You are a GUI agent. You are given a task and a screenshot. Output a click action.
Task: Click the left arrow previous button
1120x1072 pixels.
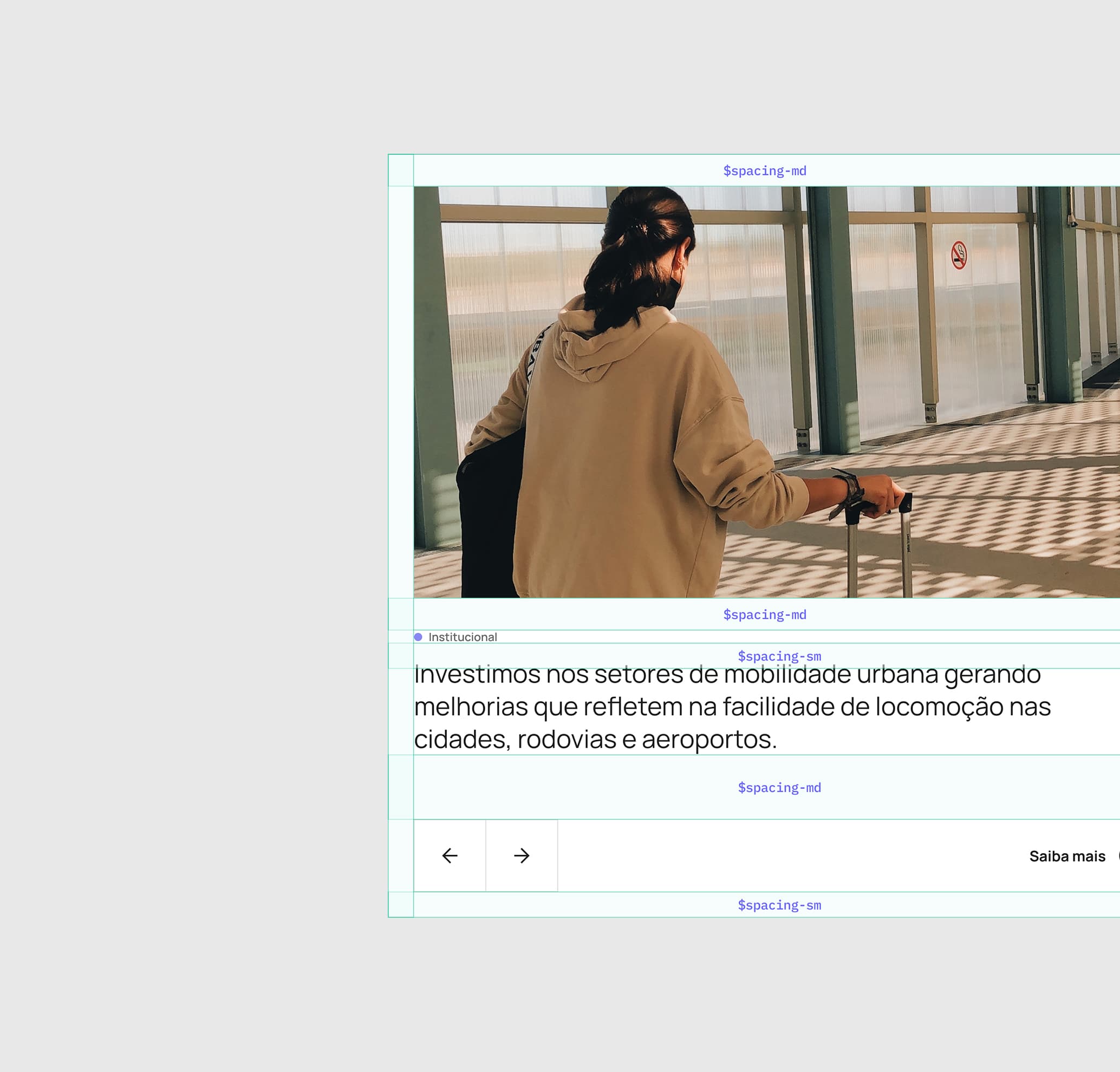(450, 855)
